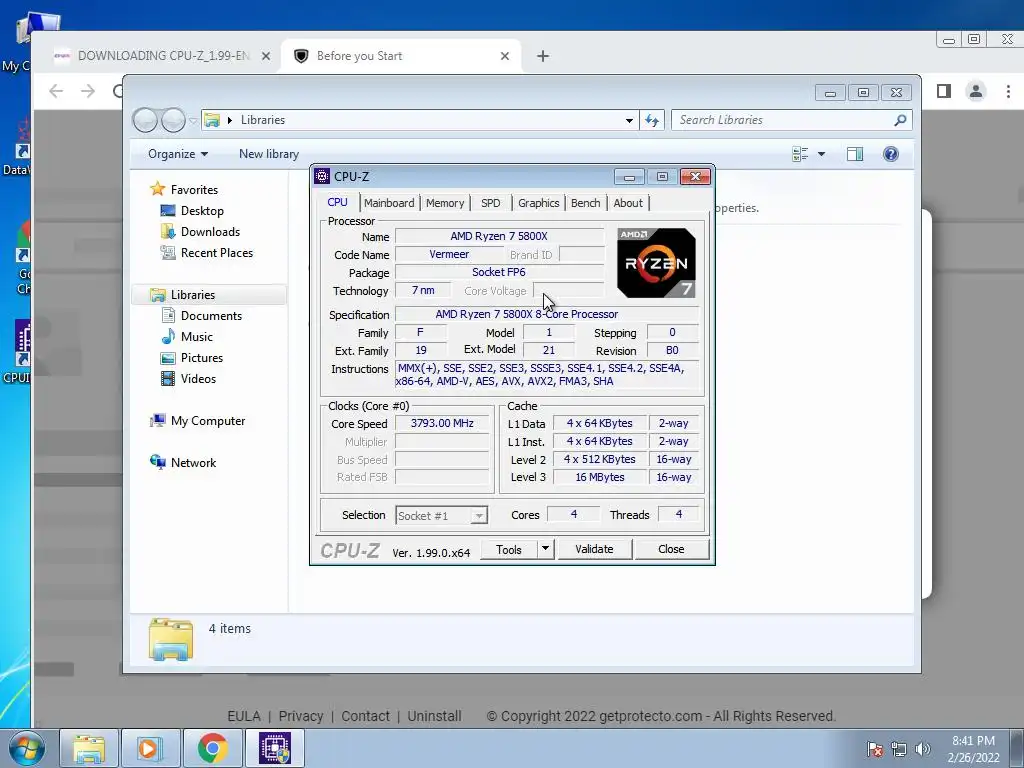Toggle the Explorer preview pane icon

click(x=854, y=154)
